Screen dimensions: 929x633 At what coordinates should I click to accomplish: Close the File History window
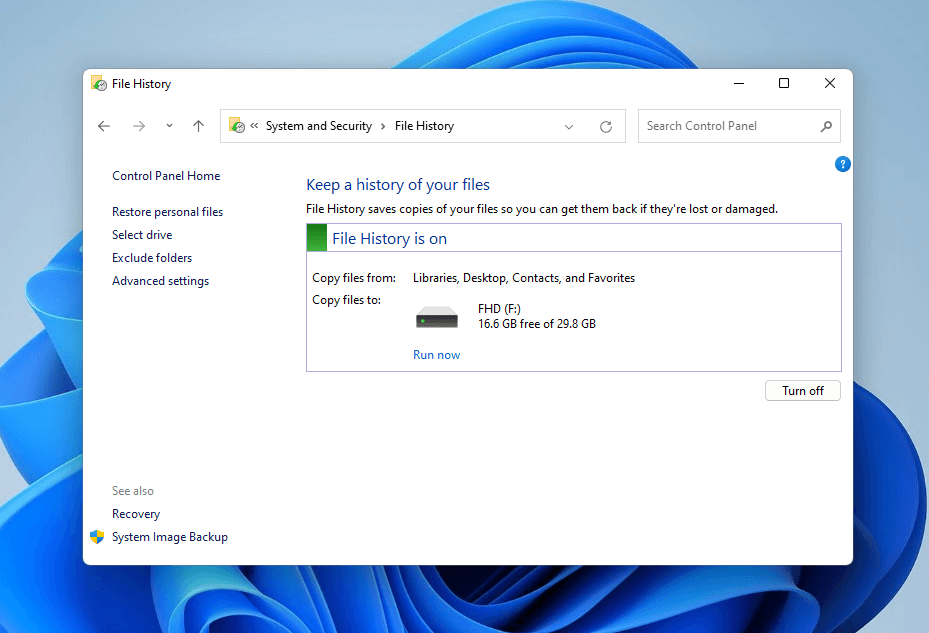coord(830,84)
